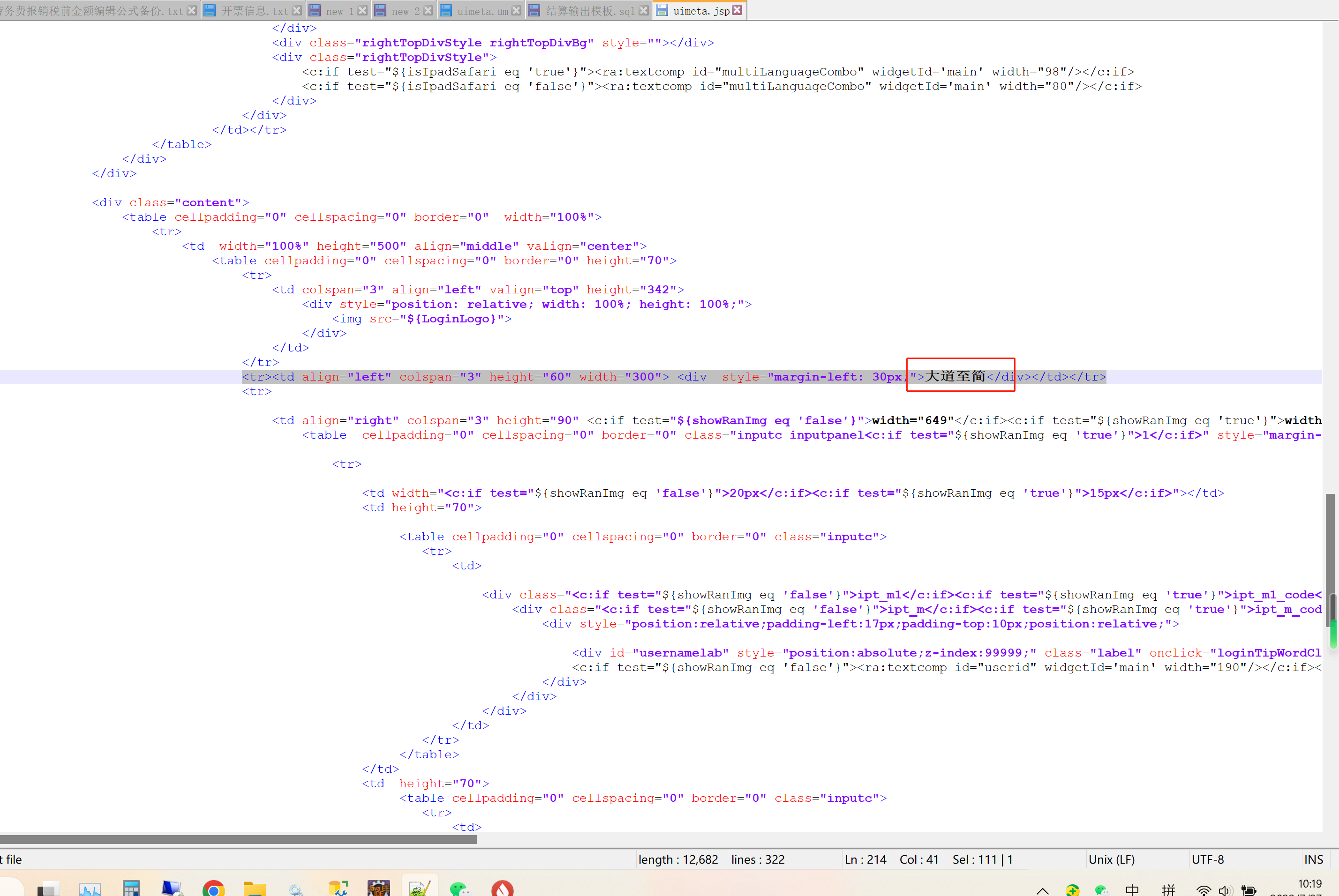The height and width of the screenshot is (896, 1339).
Task: Click the horizontal scrollbar thumb
Action: (x=239, y=839)
